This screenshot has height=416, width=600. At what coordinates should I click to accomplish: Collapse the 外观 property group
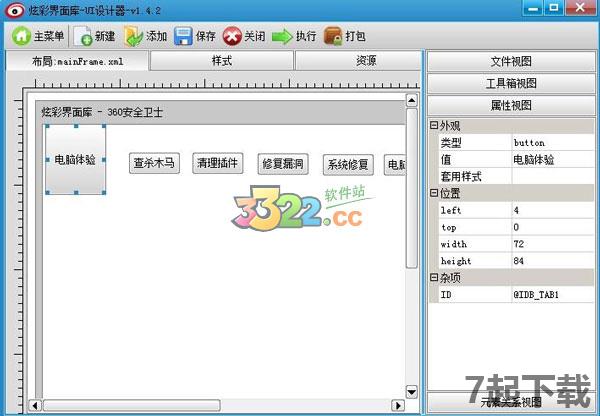click(434, 126)
